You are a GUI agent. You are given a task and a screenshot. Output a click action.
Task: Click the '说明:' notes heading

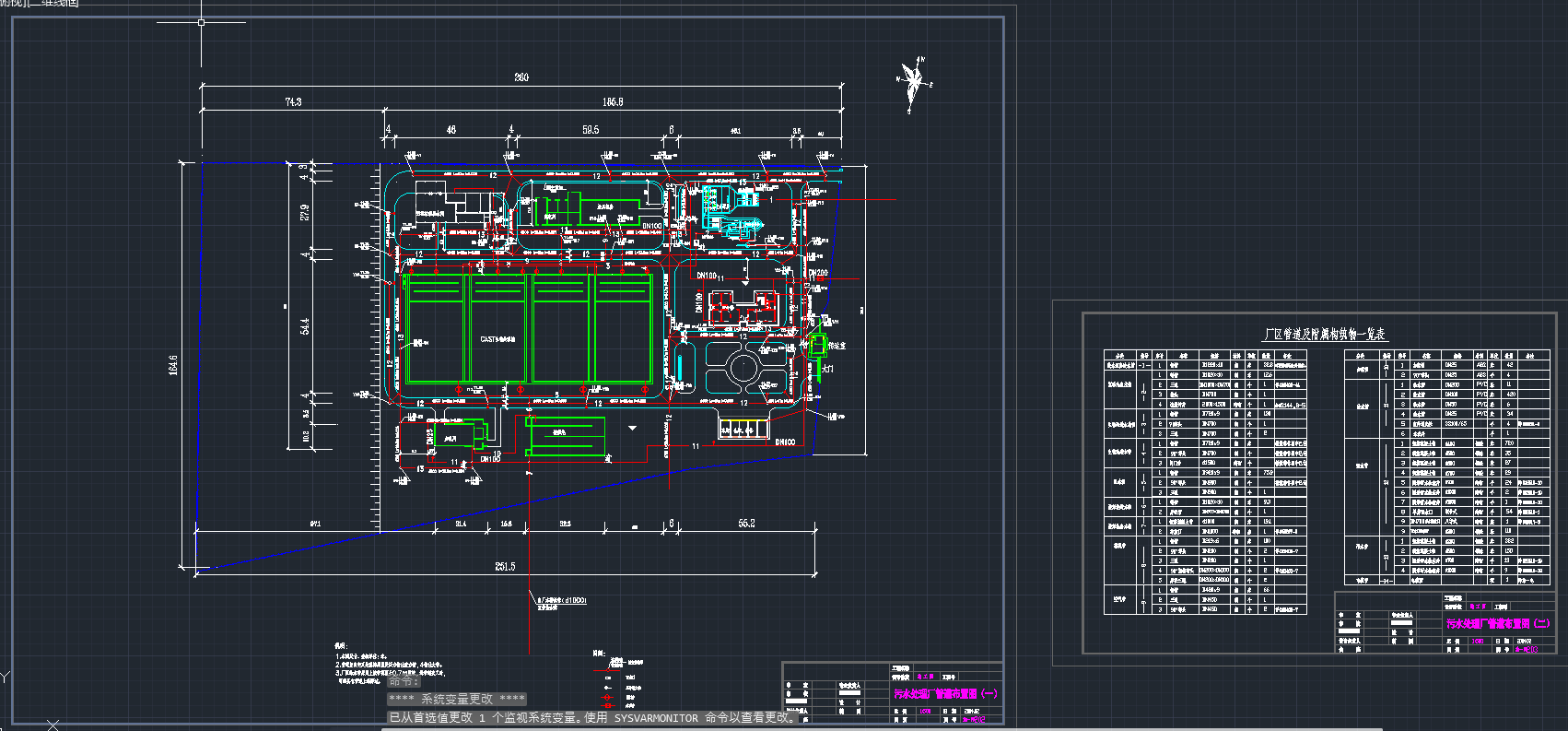(x=340, y=646)
